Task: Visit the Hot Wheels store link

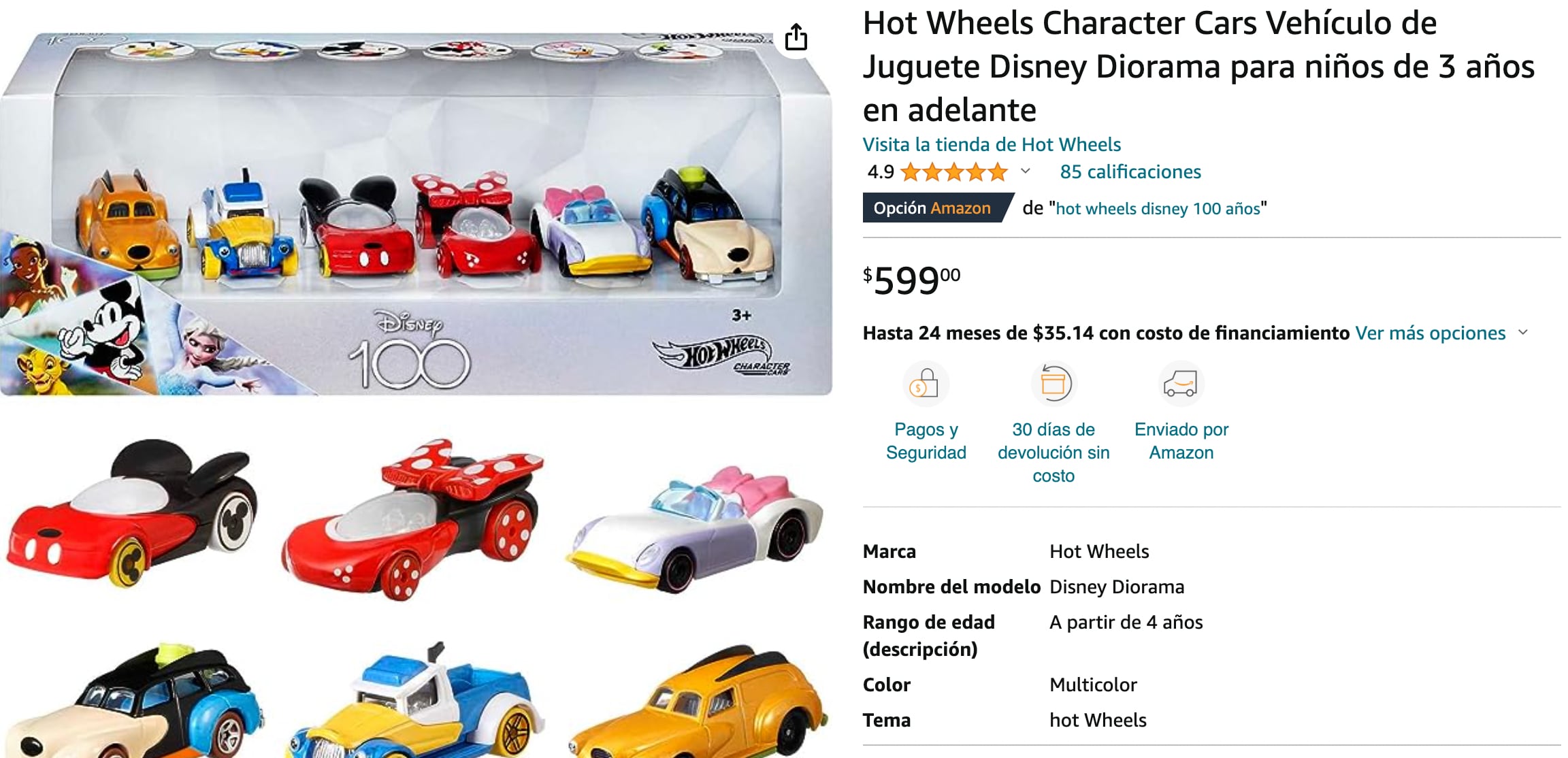Action: [x=992, y=144]
